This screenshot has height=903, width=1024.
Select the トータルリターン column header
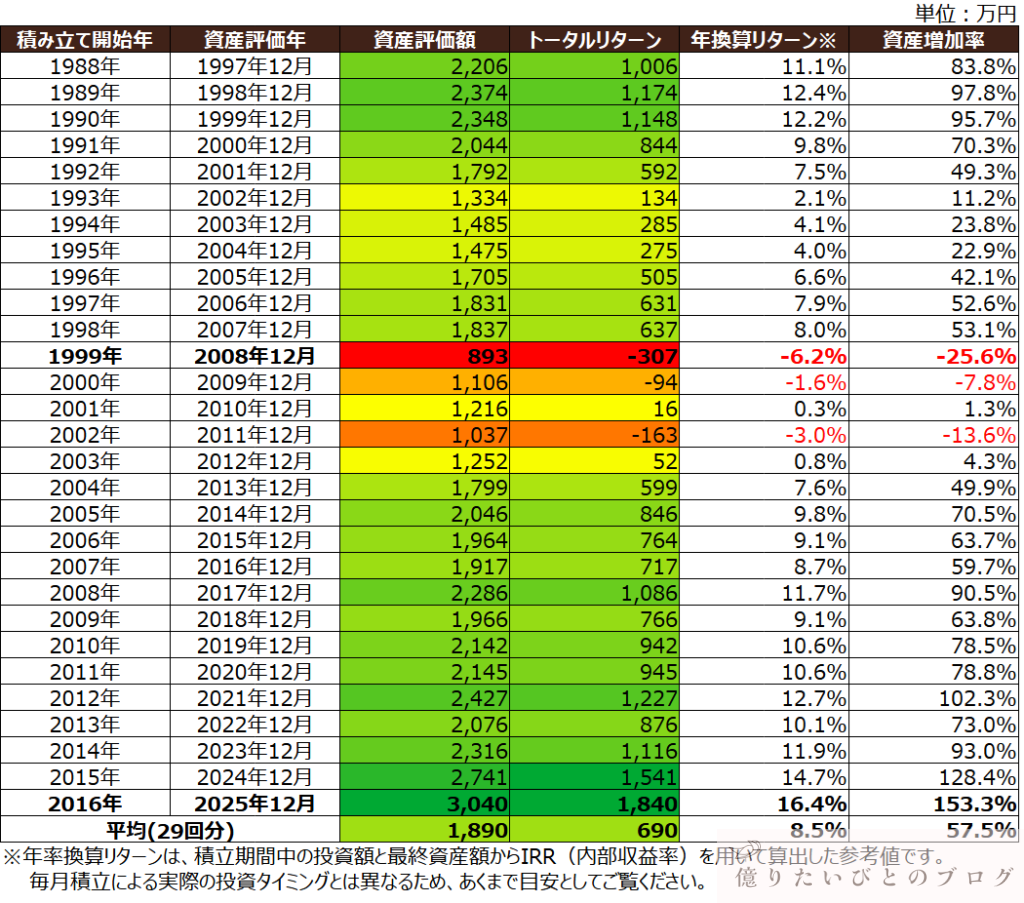click(595, 40)
